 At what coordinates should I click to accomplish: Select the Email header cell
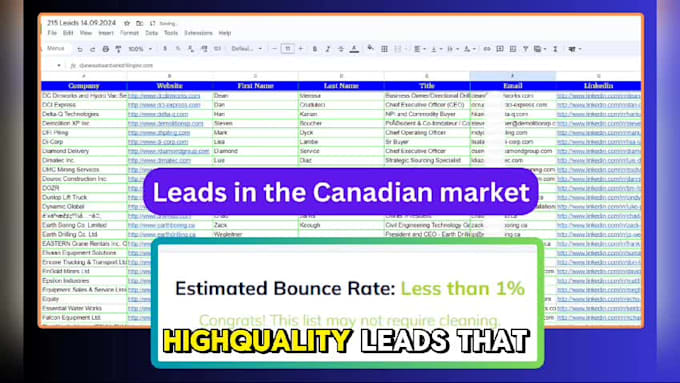tap(513, 86)
